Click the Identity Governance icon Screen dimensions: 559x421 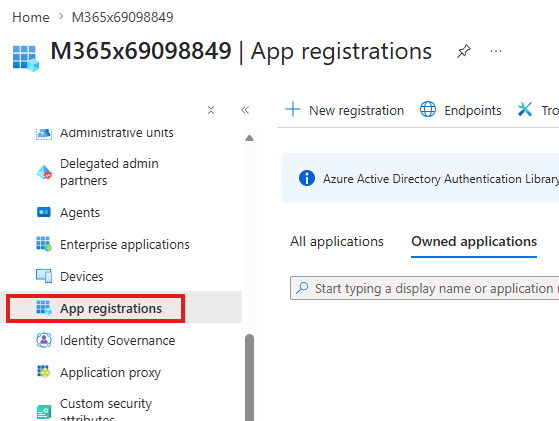(x=44, y=340)
